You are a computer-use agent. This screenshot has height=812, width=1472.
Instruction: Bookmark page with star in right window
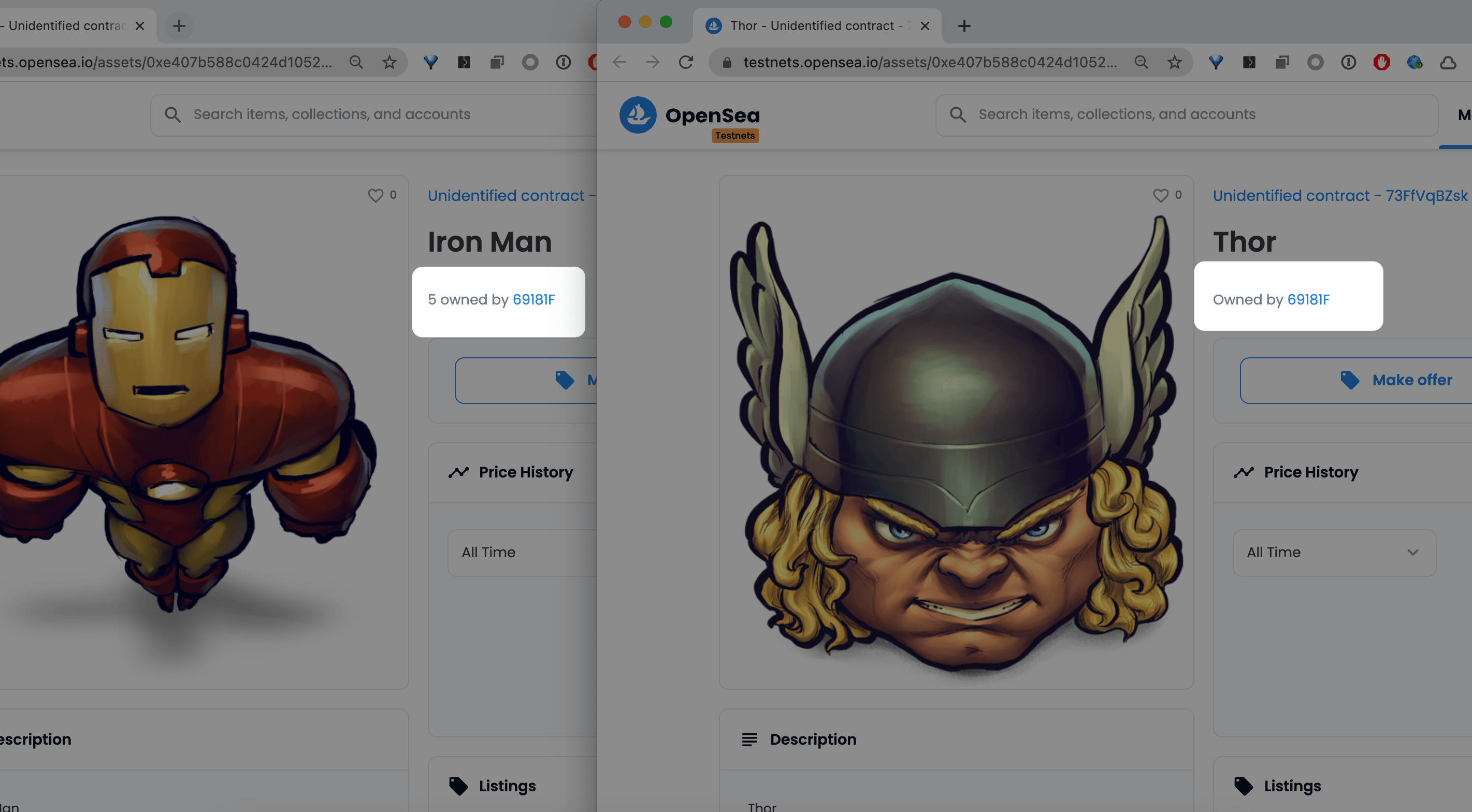(1174, 62)
